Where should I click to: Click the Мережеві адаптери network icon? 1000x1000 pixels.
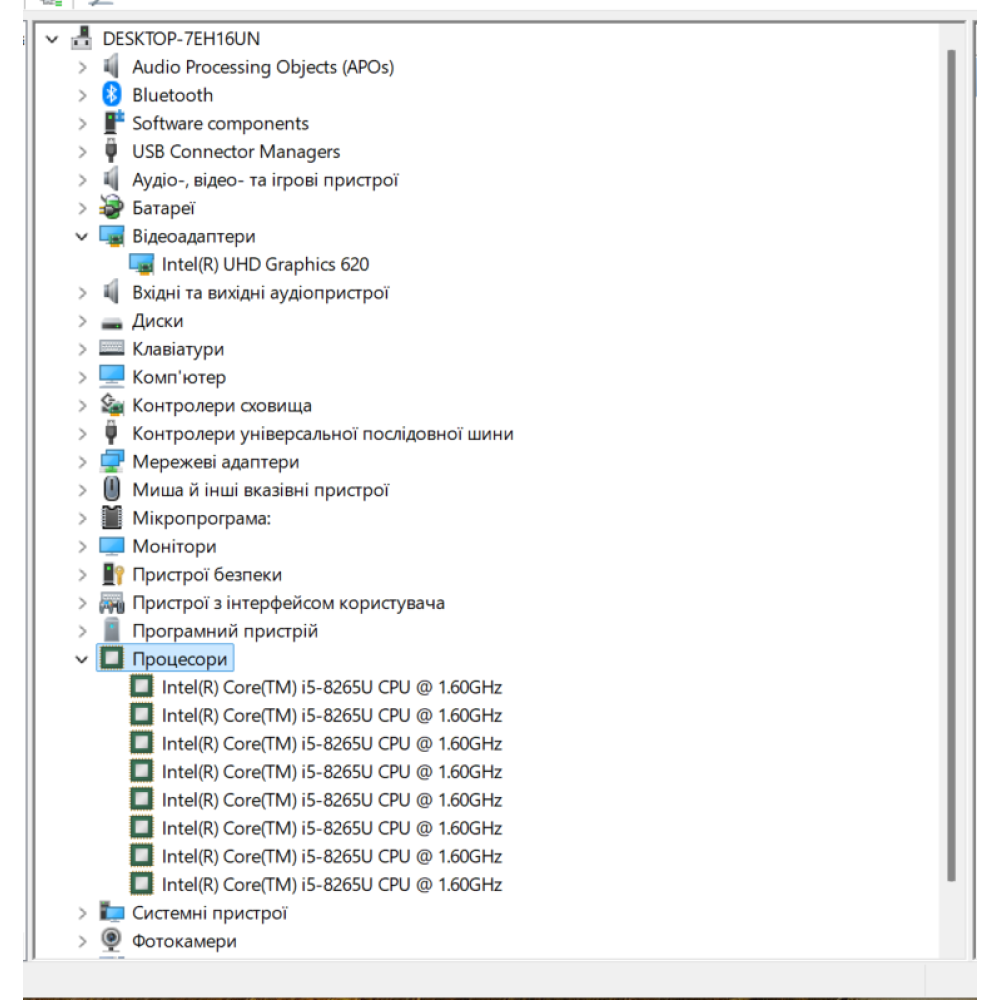pyautogui.click(x=111, y=462)
